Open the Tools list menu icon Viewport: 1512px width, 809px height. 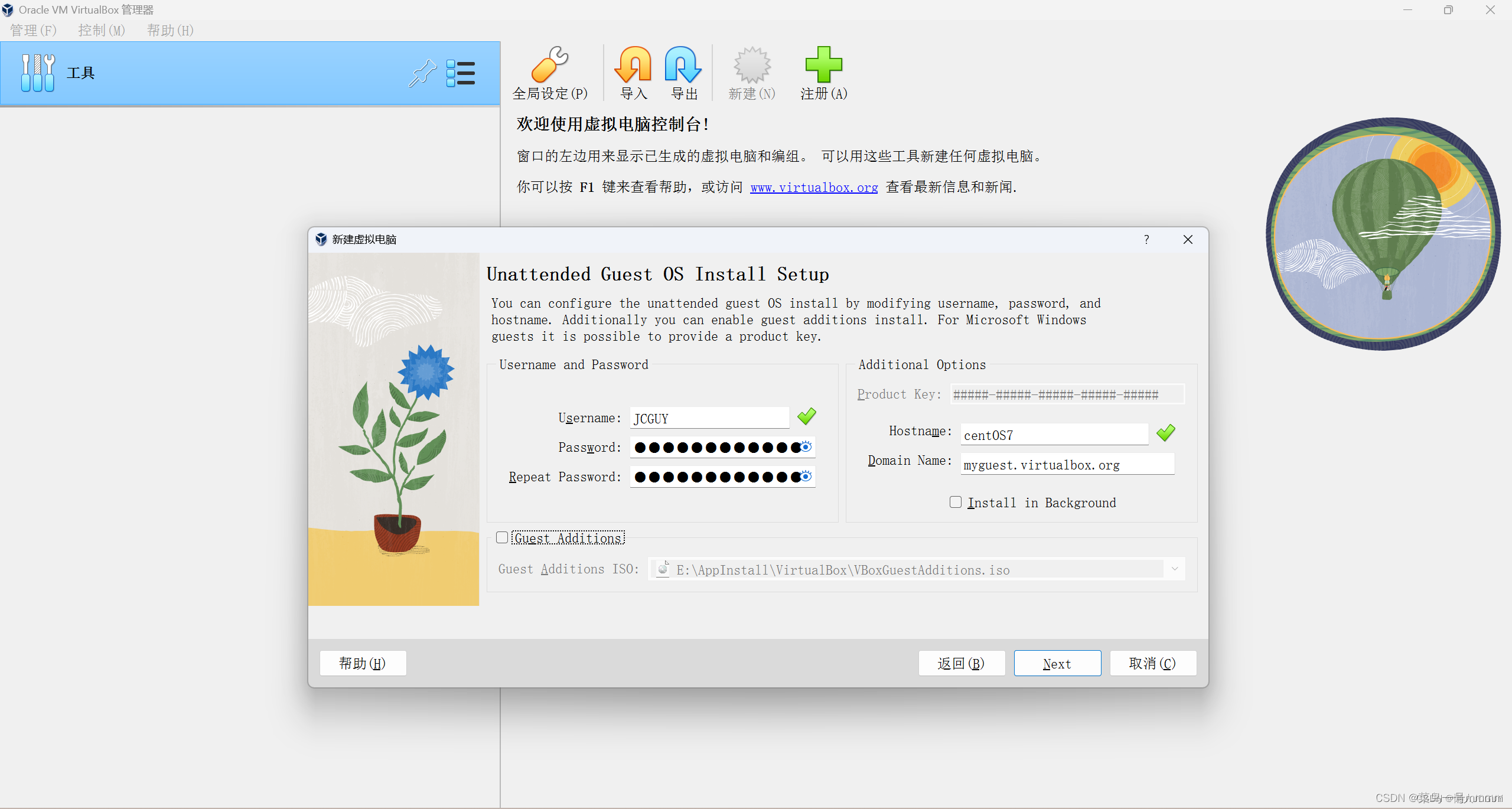[461, 74]
